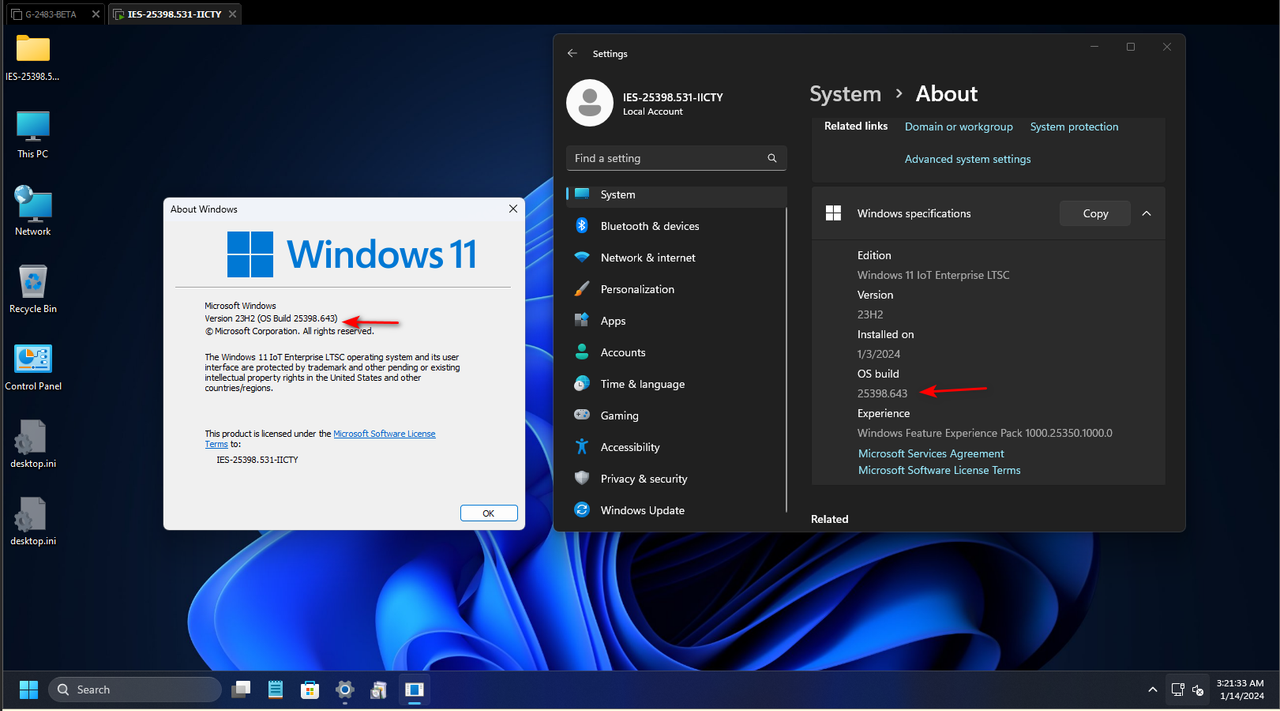
Task: Open Task View in taskbar
Action: click(x=240, y=689)
